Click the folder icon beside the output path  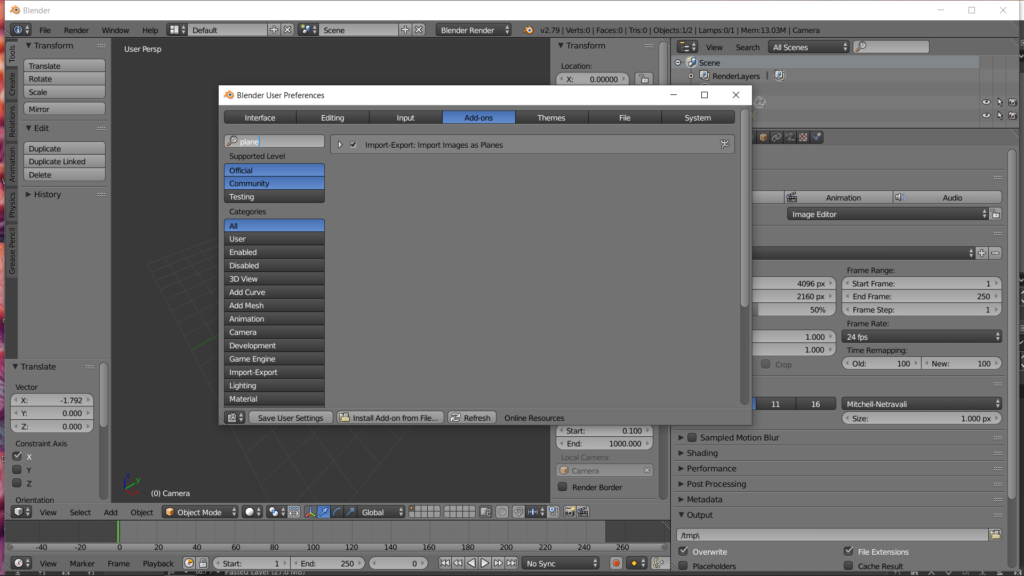(x=994, y=535)
